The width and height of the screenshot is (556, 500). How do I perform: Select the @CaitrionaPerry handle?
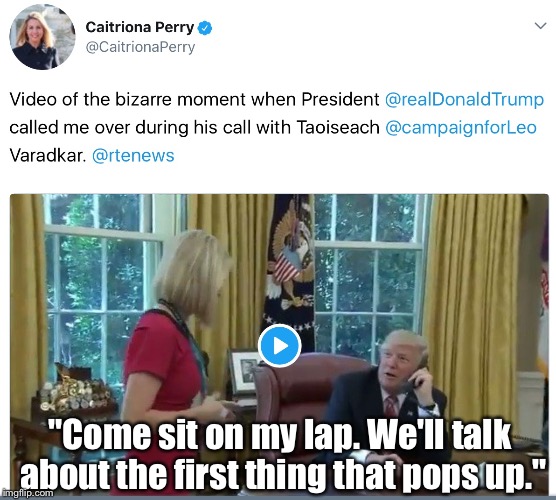coord(140,47)
